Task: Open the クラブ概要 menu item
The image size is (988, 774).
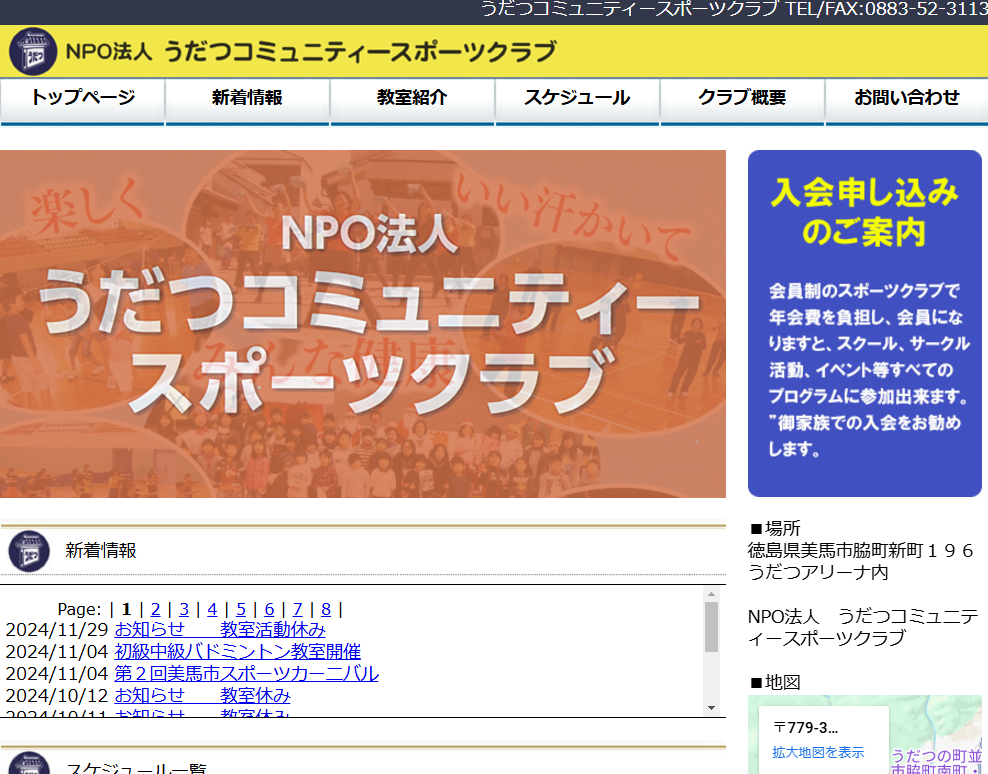Action: coord(742,101)
